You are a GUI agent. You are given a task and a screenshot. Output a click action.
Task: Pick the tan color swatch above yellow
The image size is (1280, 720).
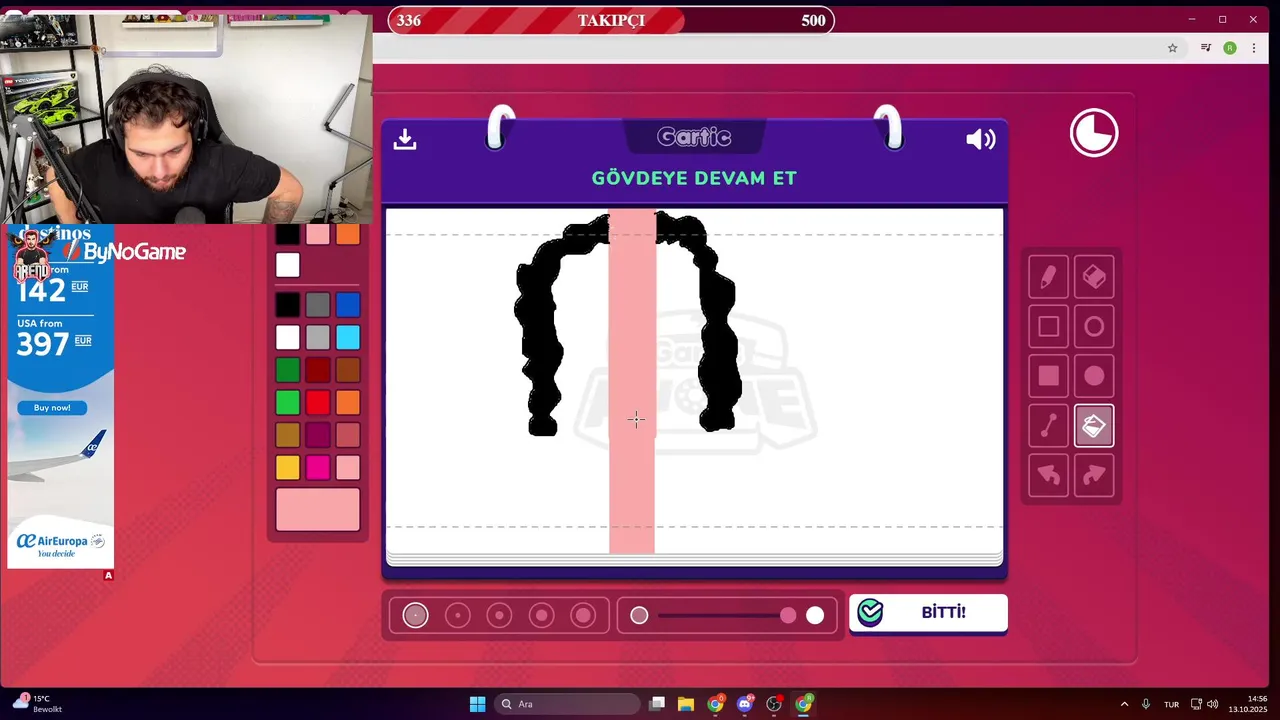[287, 435]
